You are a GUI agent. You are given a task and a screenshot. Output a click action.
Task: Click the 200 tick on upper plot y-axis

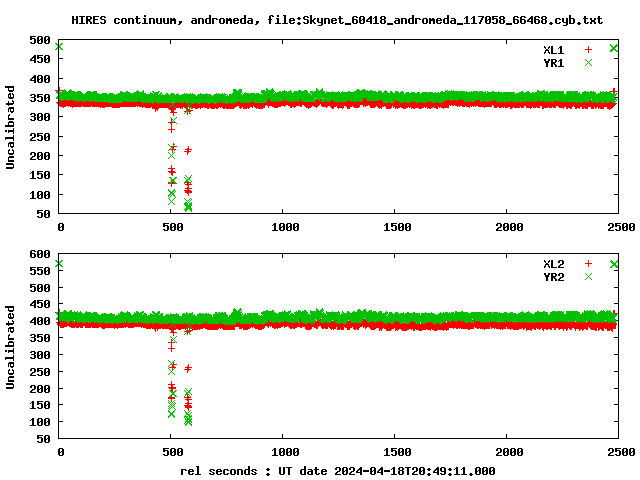(x=40, y=156)
